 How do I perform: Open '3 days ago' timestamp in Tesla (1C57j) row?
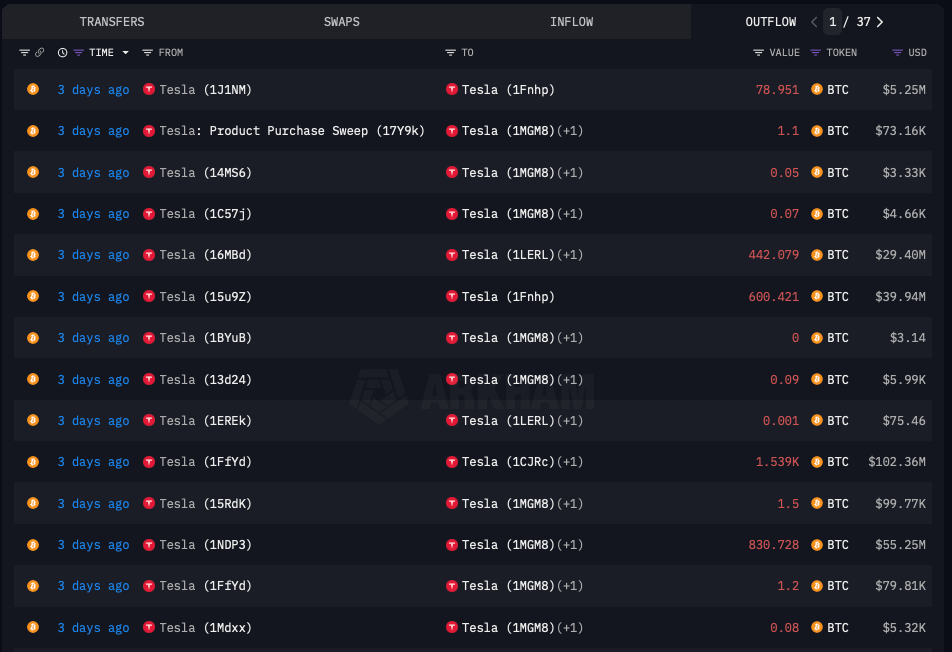94,214
